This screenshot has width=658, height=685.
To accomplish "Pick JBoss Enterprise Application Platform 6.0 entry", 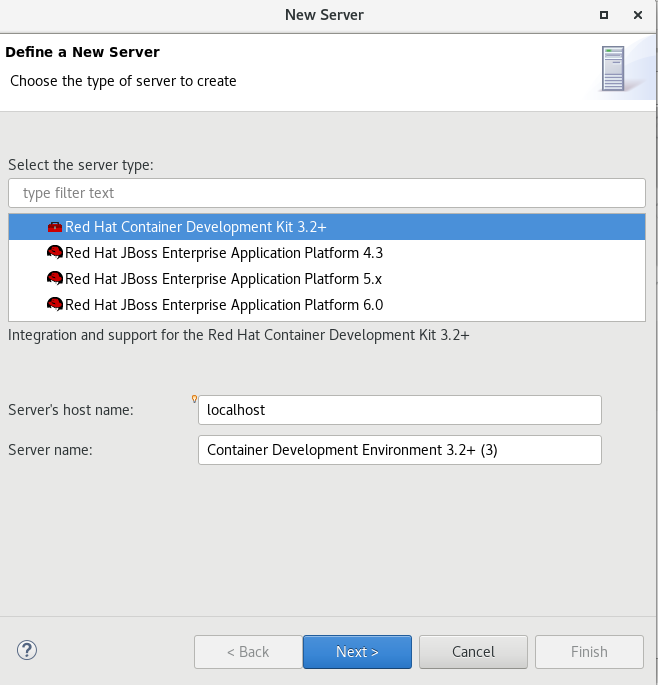I will [x=224, y=305].
